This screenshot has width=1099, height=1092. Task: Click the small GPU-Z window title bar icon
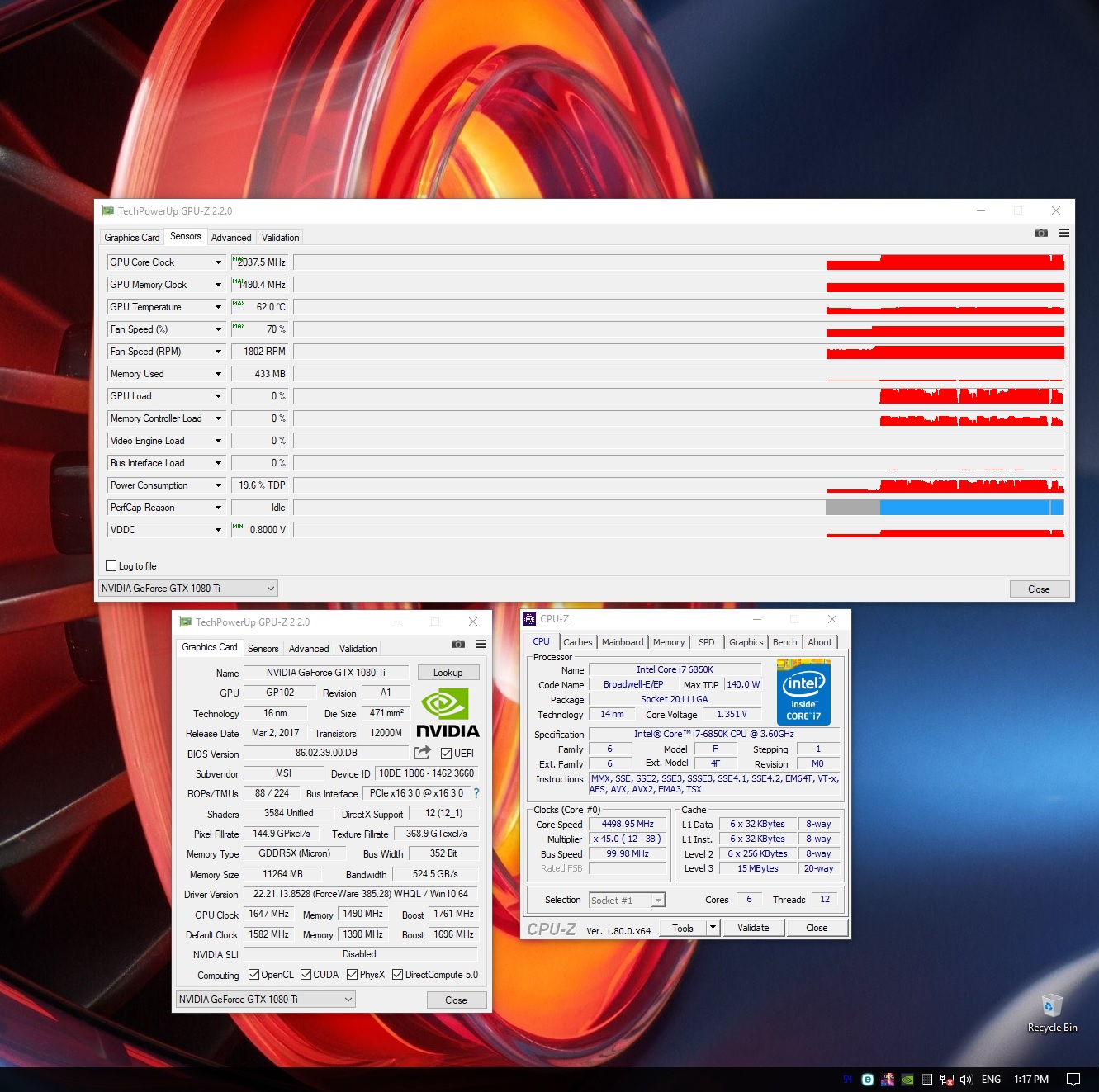(x=185, y=622)
